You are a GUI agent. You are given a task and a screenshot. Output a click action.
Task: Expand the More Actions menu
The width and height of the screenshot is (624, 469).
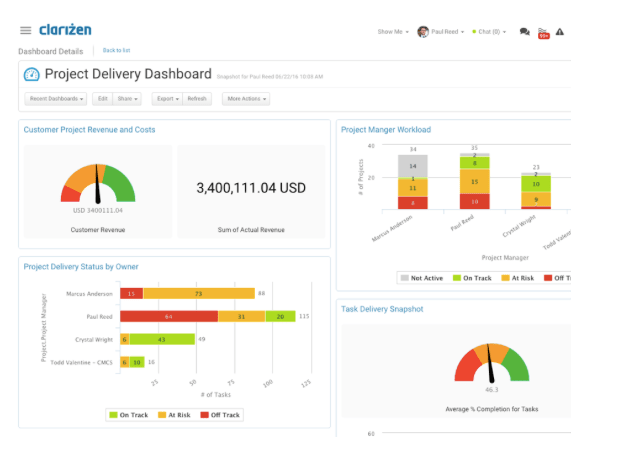[246, 99]
